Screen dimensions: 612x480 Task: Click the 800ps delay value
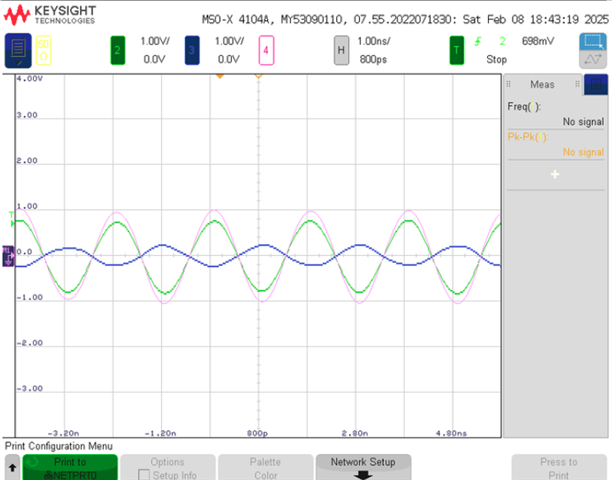pyautogui.click(x=373, y=59)
